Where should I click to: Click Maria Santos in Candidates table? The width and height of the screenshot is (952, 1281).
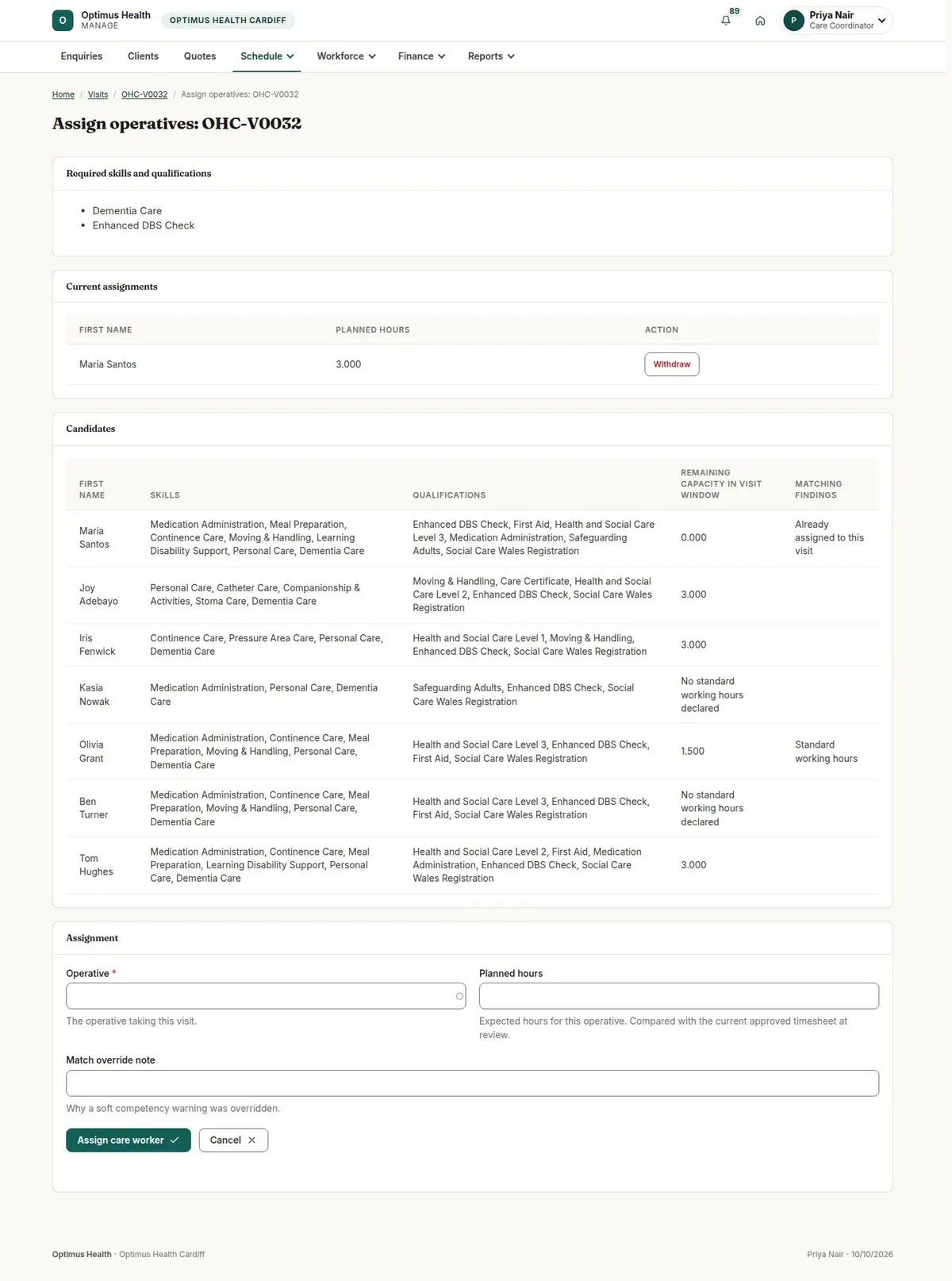tap(94, 537)
